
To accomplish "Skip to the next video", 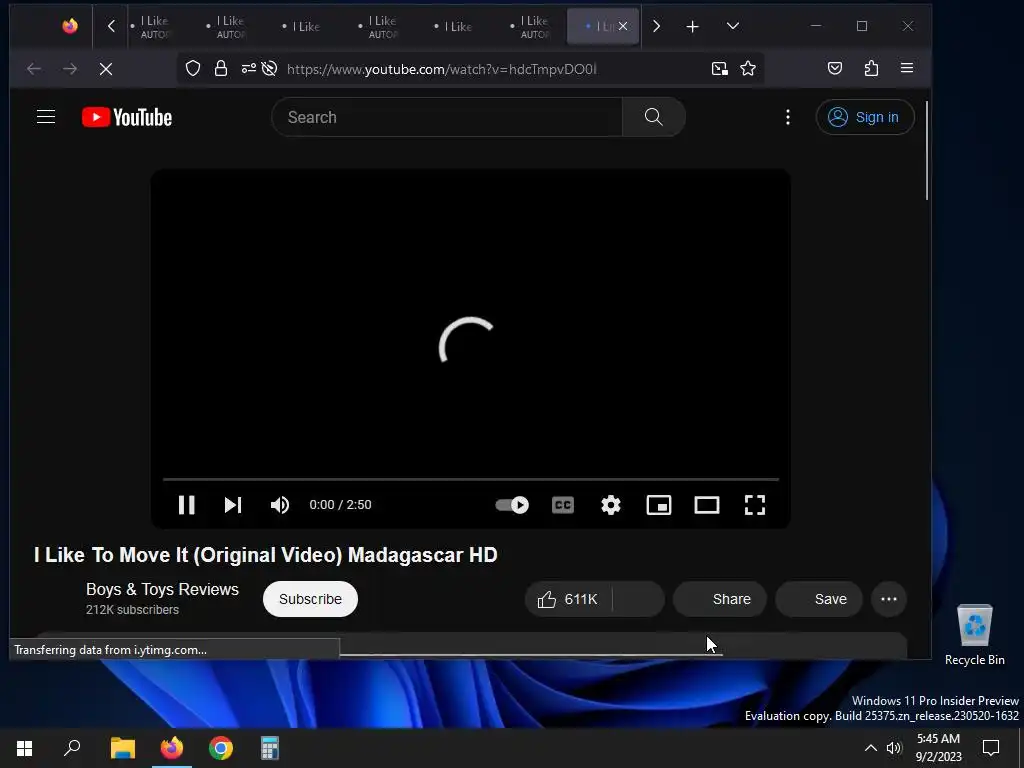I will pos(233,505).
